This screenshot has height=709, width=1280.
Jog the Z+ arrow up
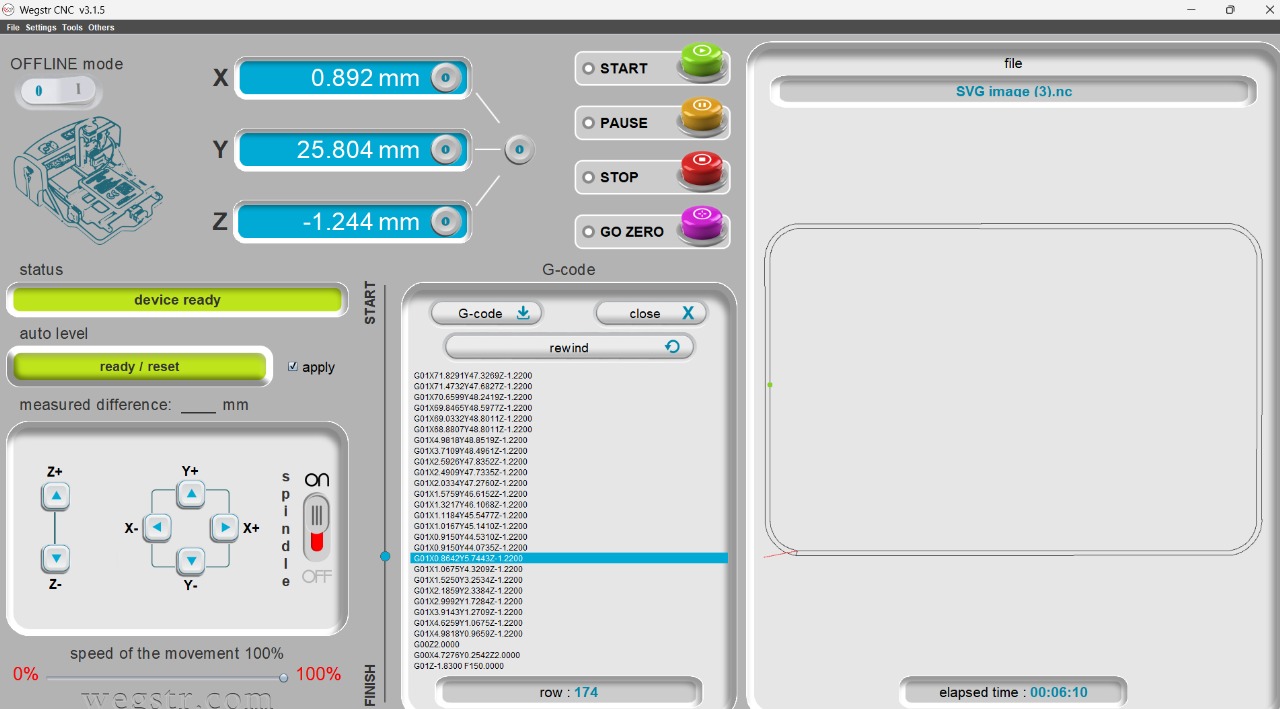pyautogui.click(x=56, y=496)
